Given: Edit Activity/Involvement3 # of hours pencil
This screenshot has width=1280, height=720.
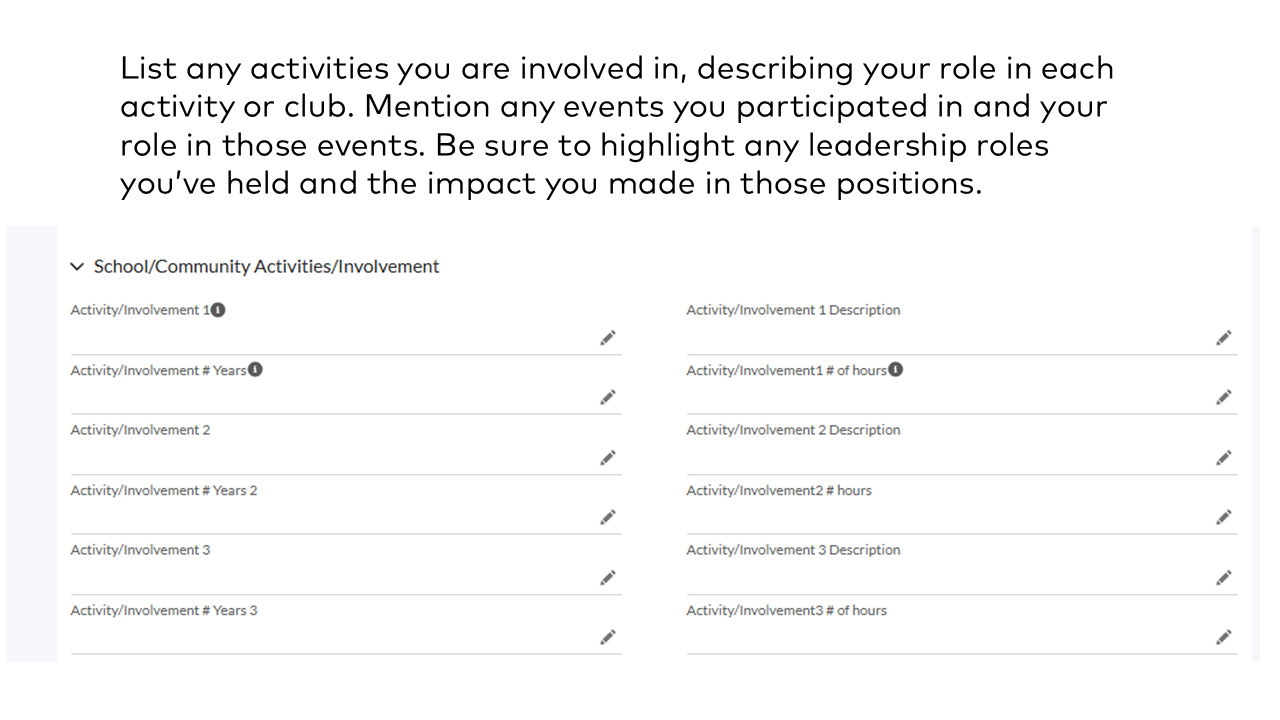Looking at the screenshot, I should tap(1224, 637).
